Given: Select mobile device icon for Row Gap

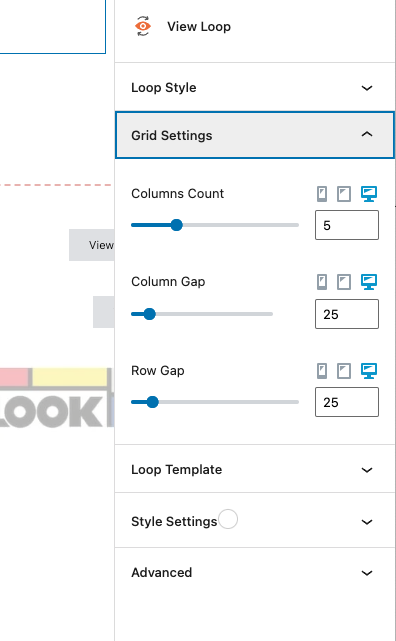Looking at the screenshot, I should 322,371.
